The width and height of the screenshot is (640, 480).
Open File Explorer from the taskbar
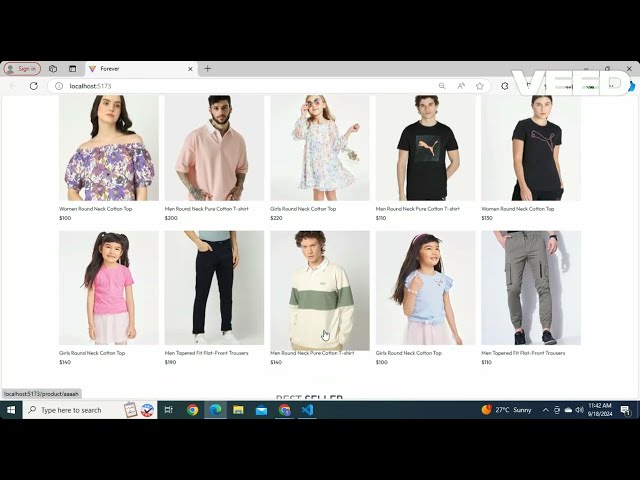tap(238, 410)
